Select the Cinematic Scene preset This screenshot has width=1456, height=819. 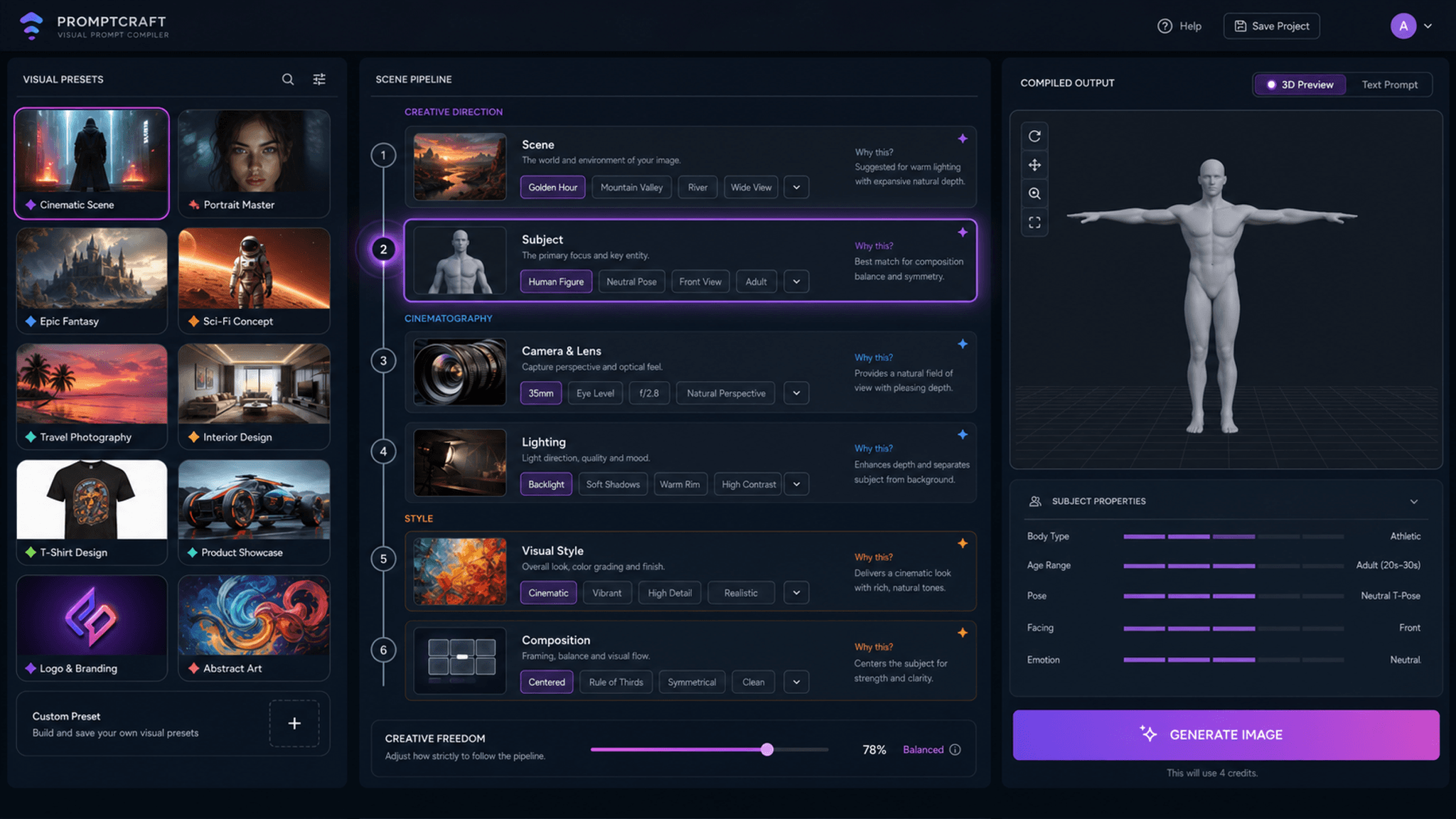(x=92, y=164)
